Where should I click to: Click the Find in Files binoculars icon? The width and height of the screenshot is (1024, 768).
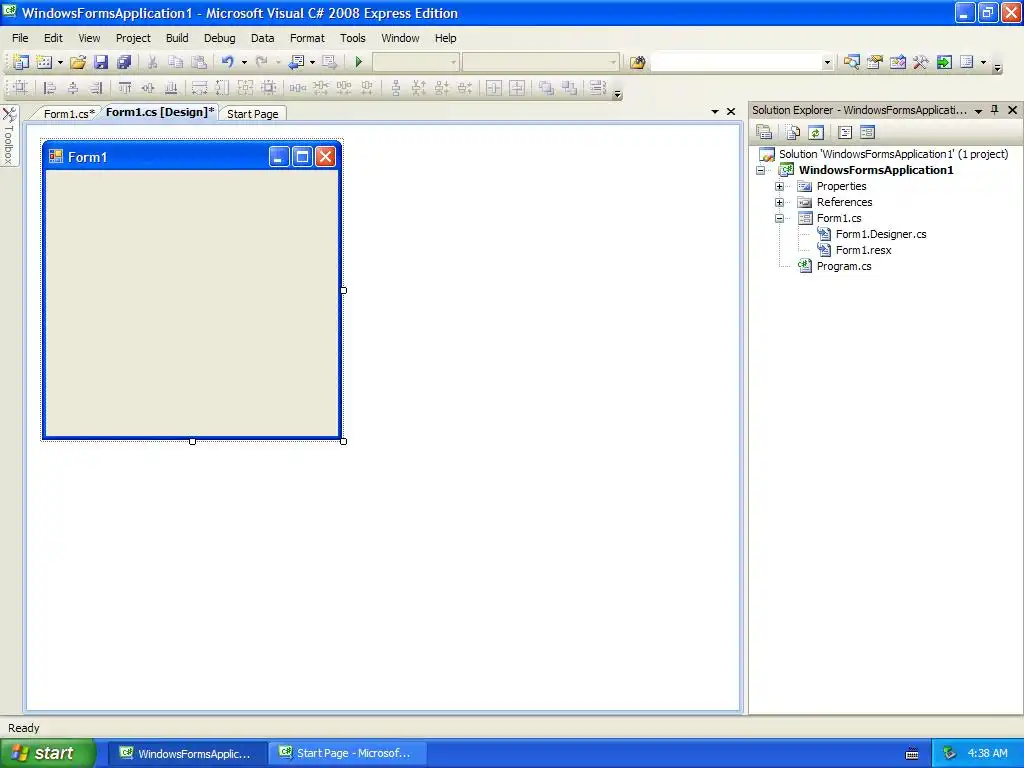tap(637, 62)
